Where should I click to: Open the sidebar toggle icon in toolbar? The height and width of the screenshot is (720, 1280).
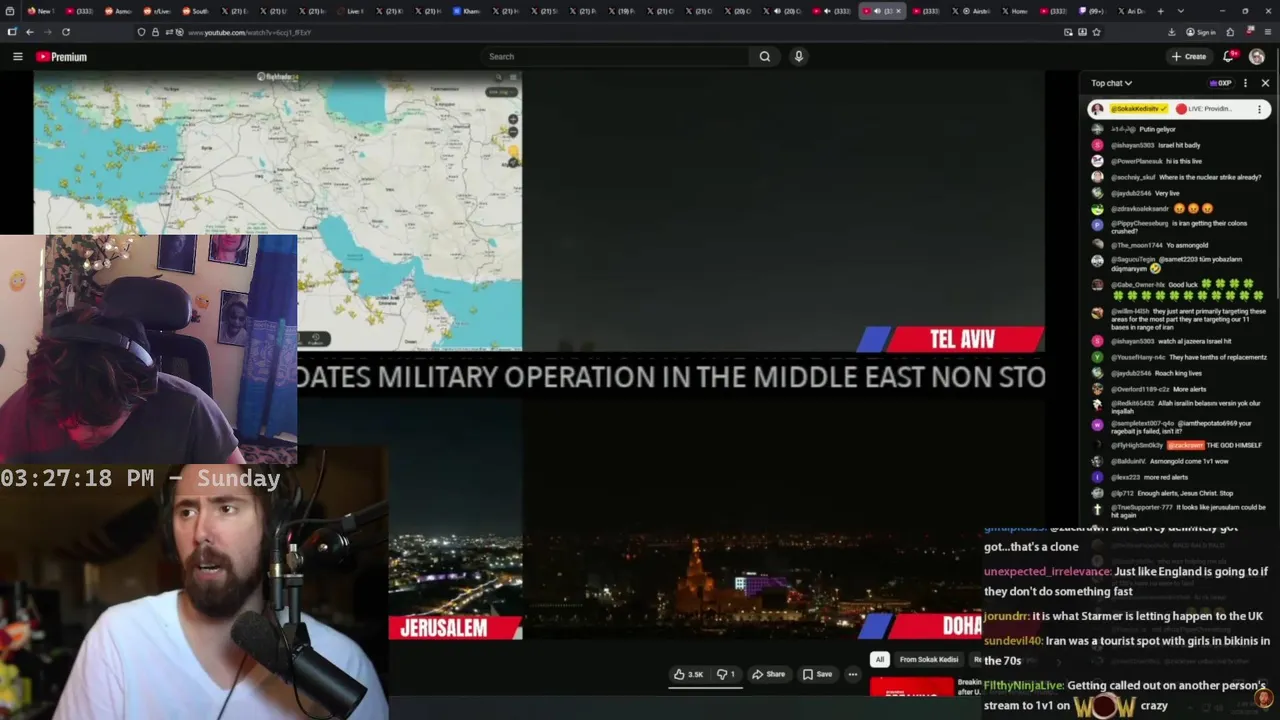tap(11, 32)
